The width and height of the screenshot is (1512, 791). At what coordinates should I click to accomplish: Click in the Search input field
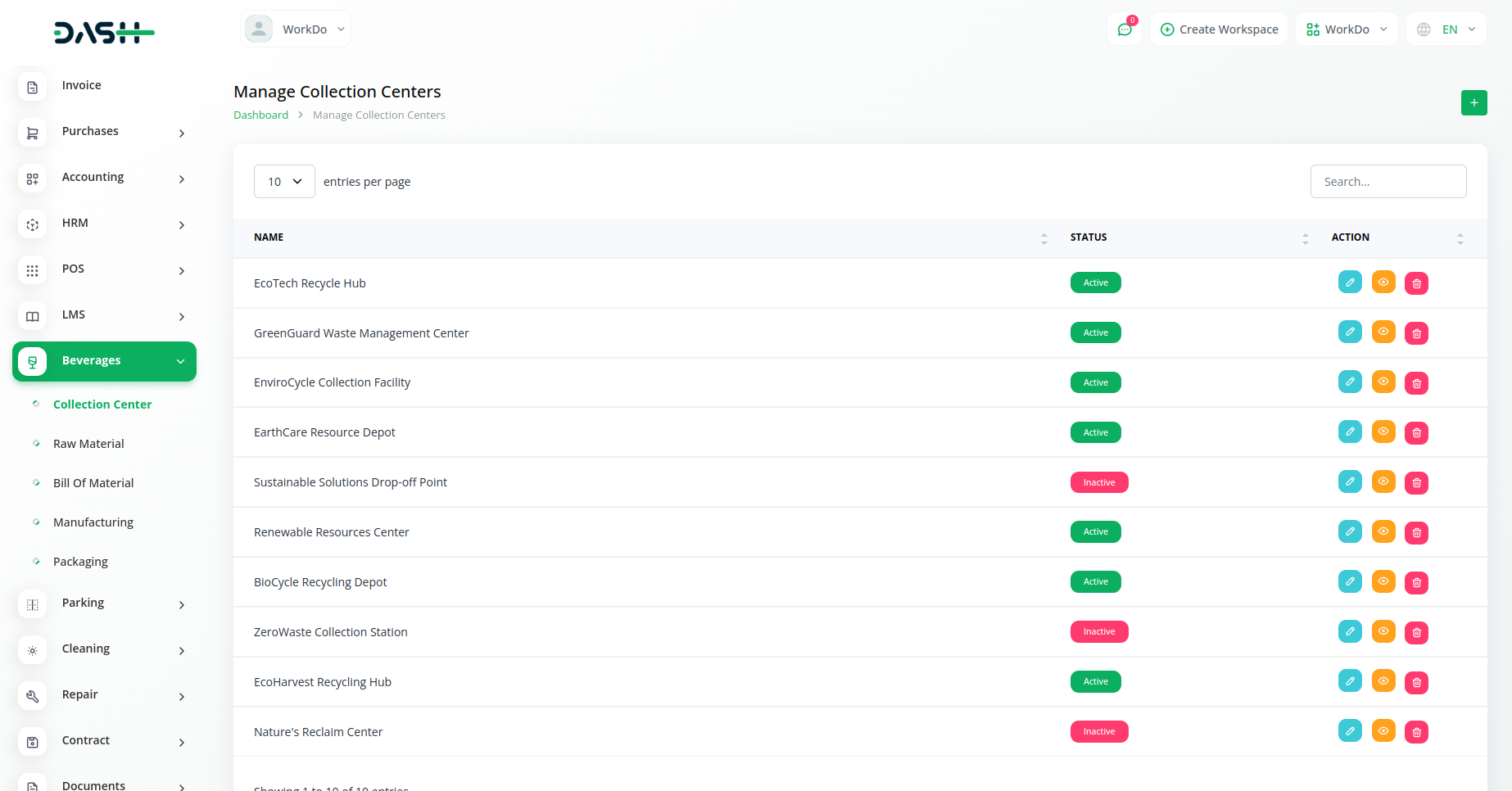tap(1388, 182)
